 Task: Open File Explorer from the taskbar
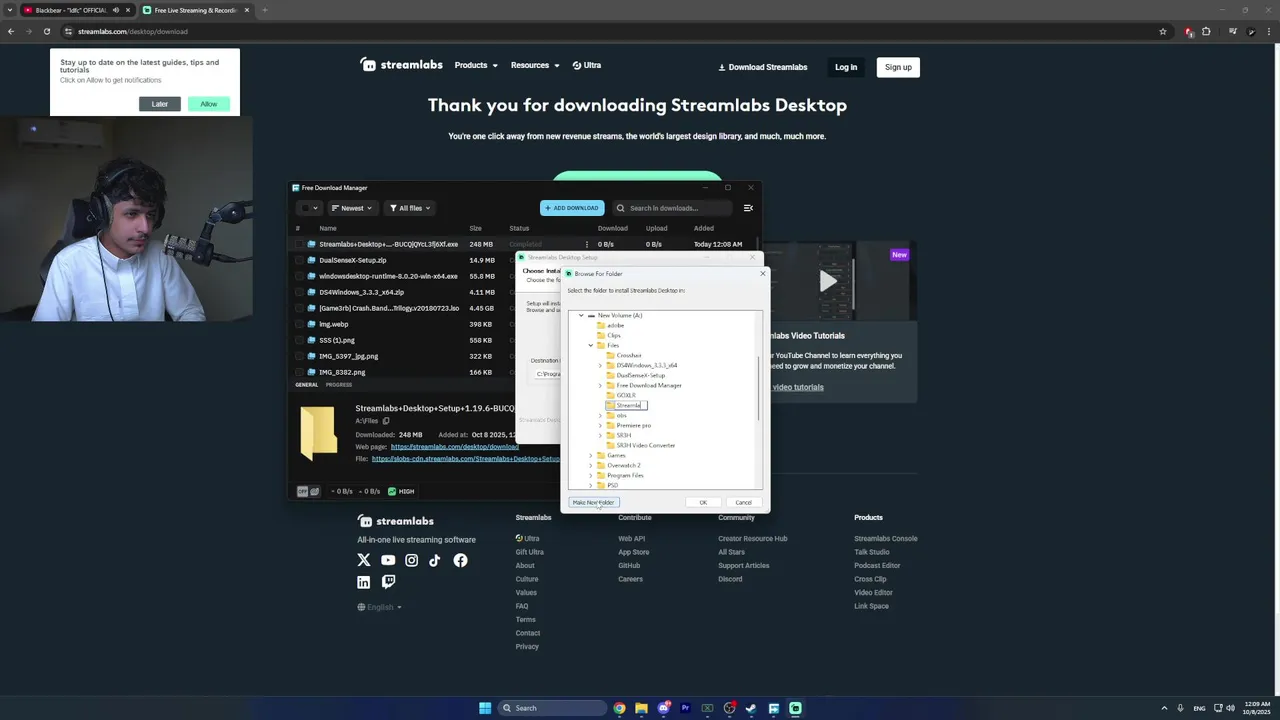641,708
